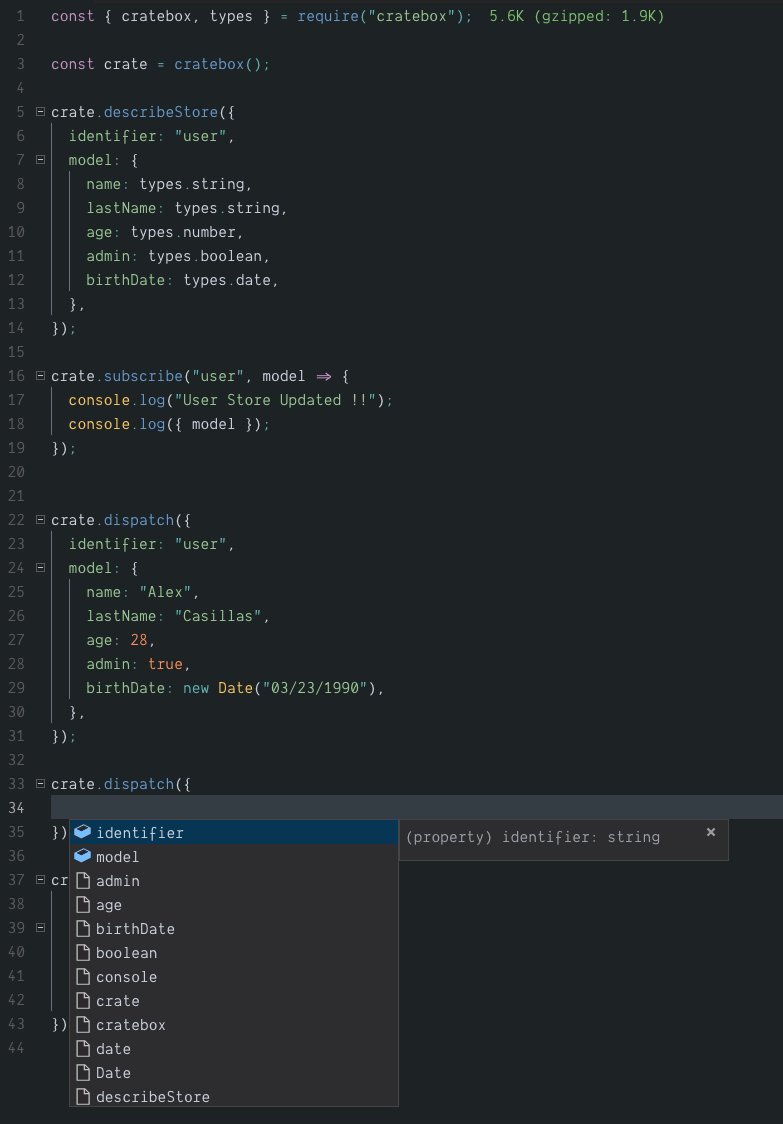Place cursor on empty line 34

click(x=417, y=808)
